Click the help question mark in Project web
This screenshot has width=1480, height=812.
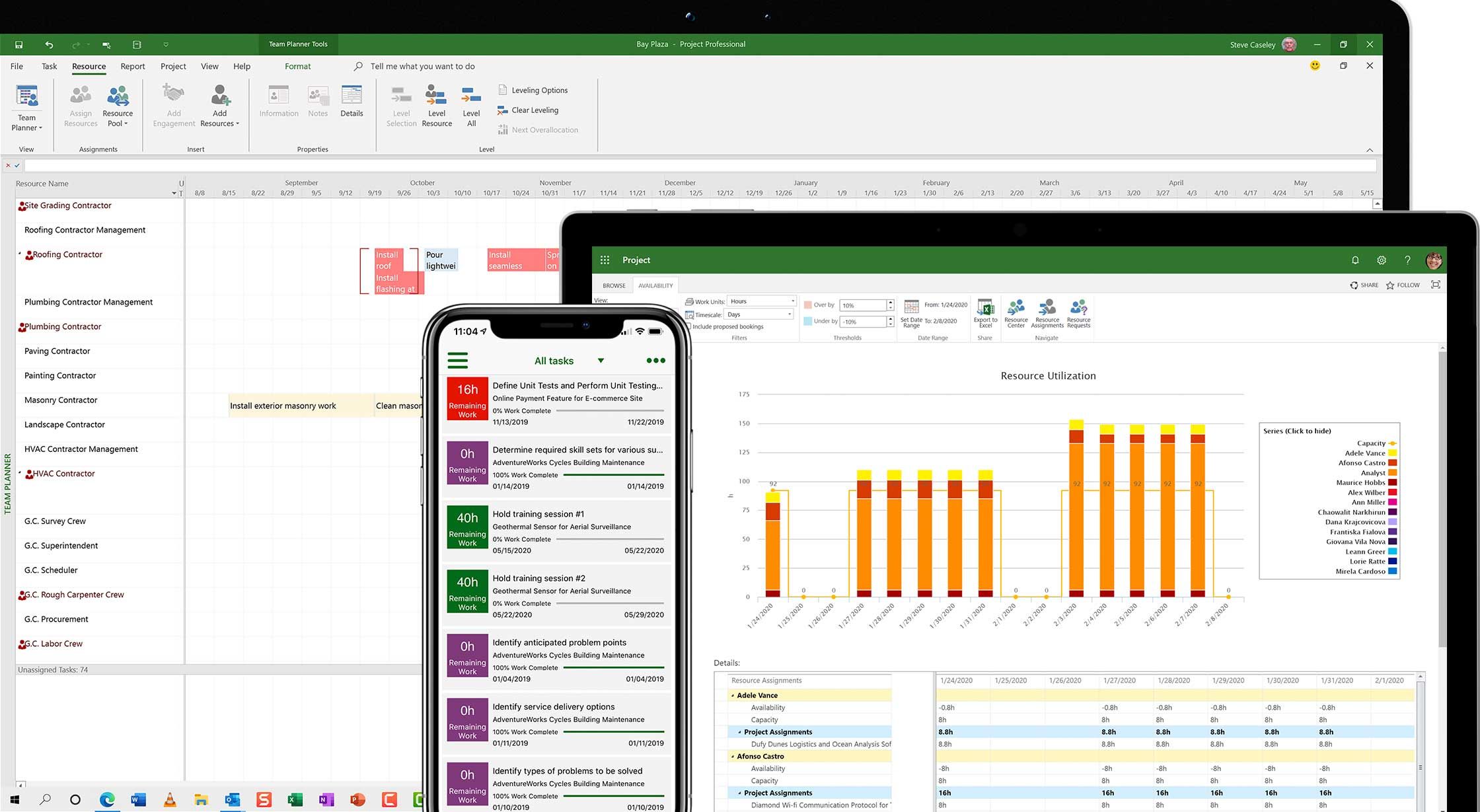pyautogui.click(x=1407, y=260)
